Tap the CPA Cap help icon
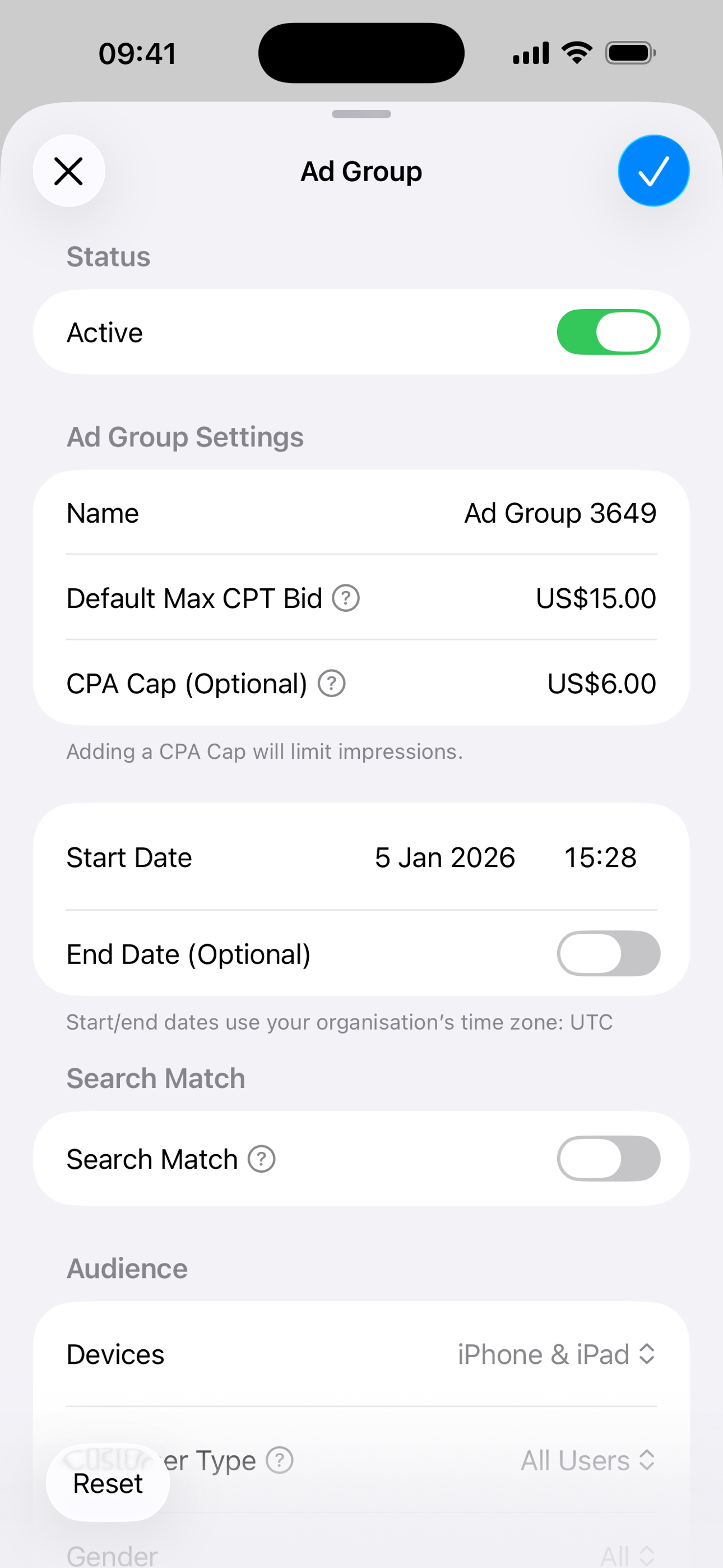This screenshot has height=1568, width=723. pyautogui.click(x=332, y=684)
